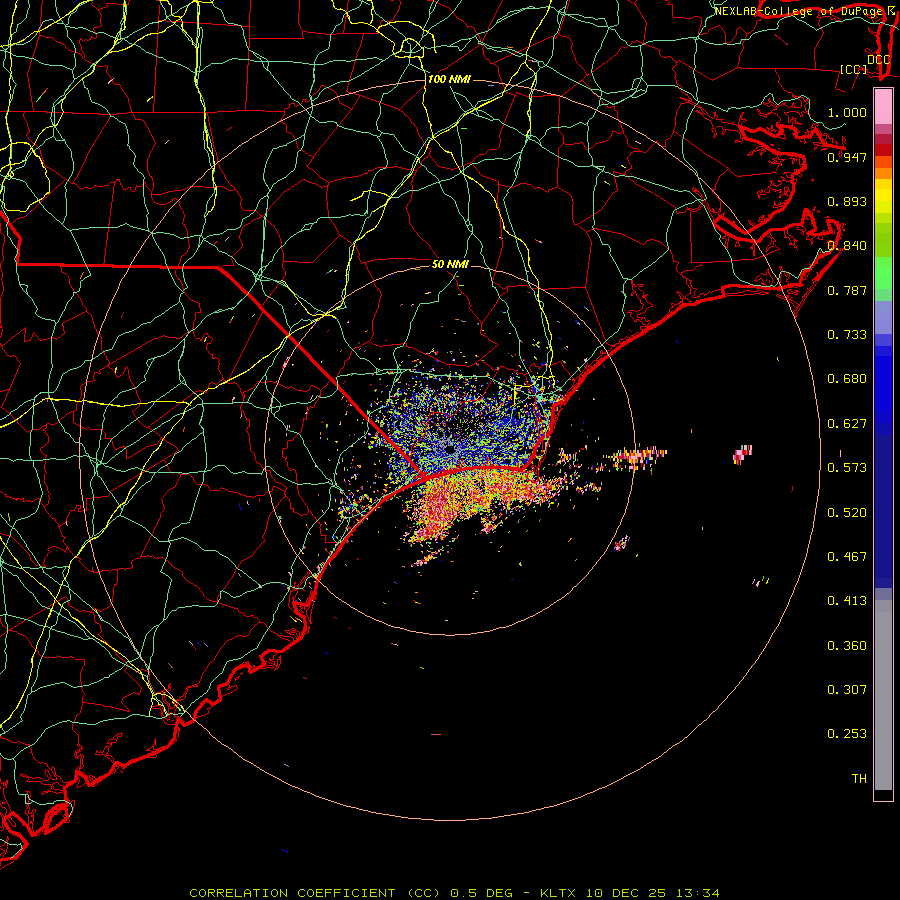Select the 0.573 legend value
Screen dimensions: 900x900
[x=847, y=468]
